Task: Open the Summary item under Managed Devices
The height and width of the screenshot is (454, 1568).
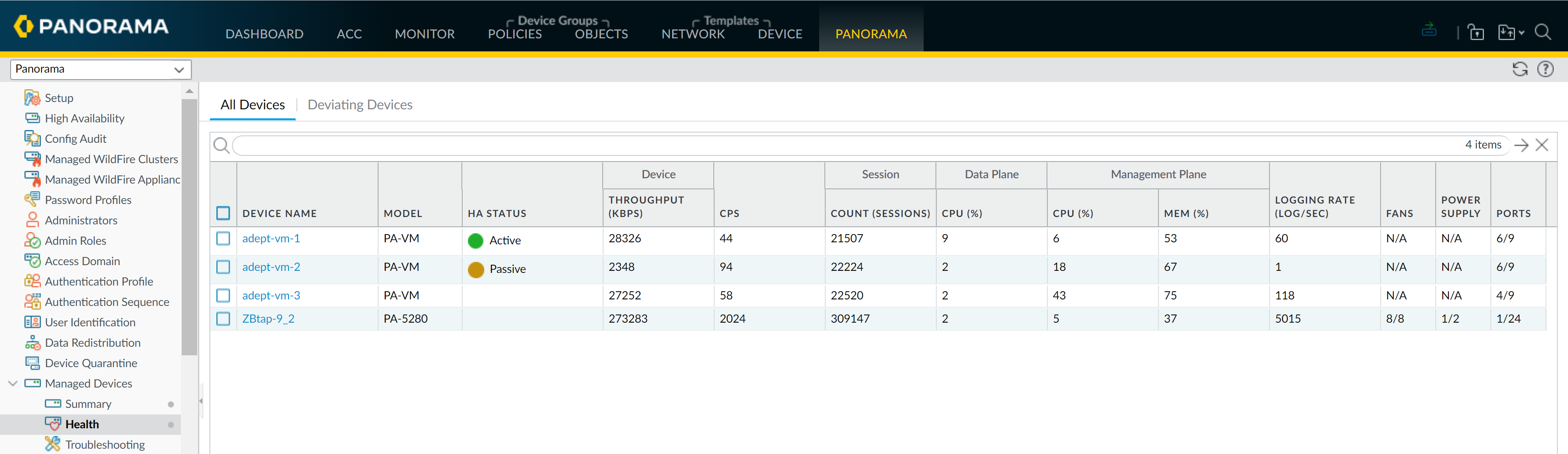Action: coord(88,404)
